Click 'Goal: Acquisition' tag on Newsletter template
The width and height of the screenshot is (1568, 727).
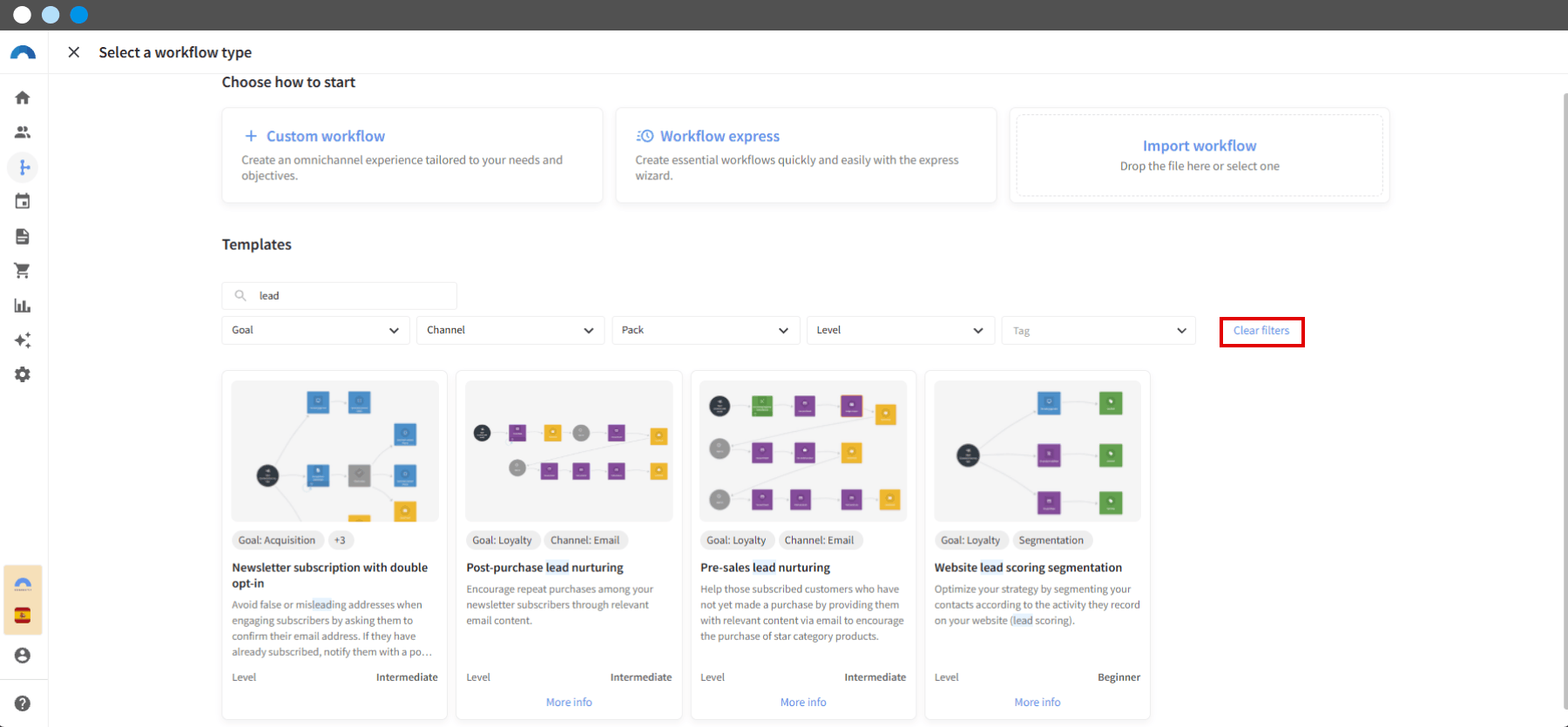pyautogui.click(x=277, y=541)
